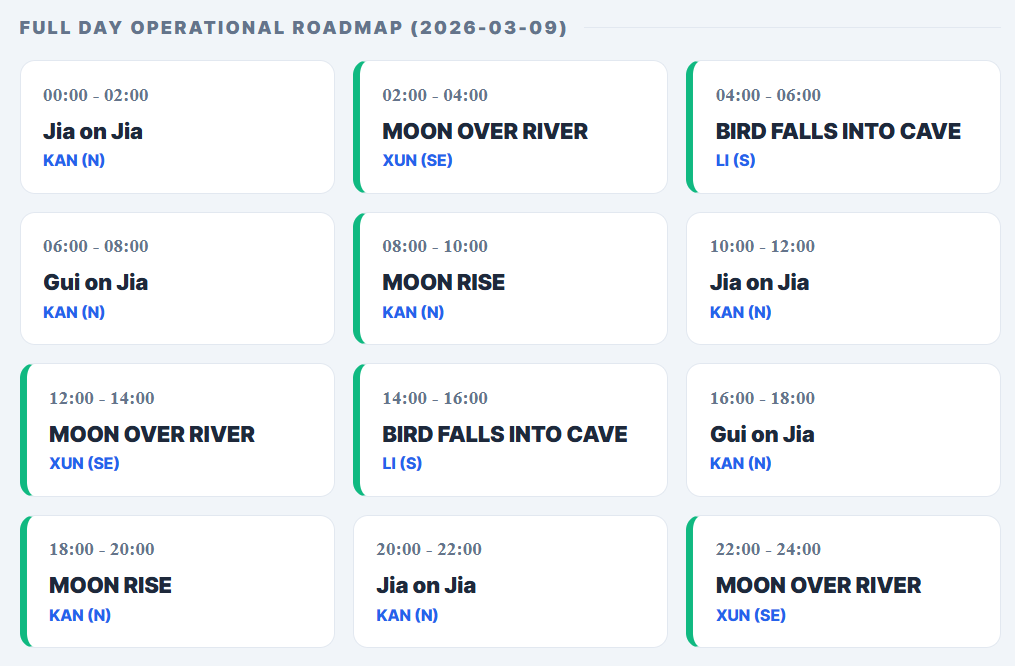Viewport: 1015px width, 666px height.
Task: Click KAN (N) direction under 10:00 - 12:00
Action: (x=740, y=312)
